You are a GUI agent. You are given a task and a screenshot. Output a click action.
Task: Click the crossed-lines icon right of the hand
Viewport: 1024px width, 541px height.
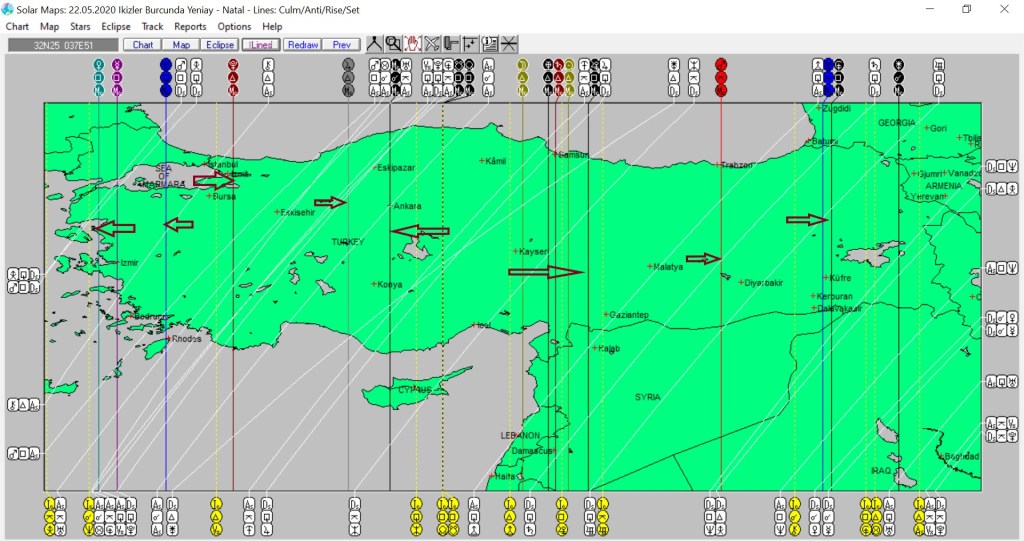[x=432, y=44]
